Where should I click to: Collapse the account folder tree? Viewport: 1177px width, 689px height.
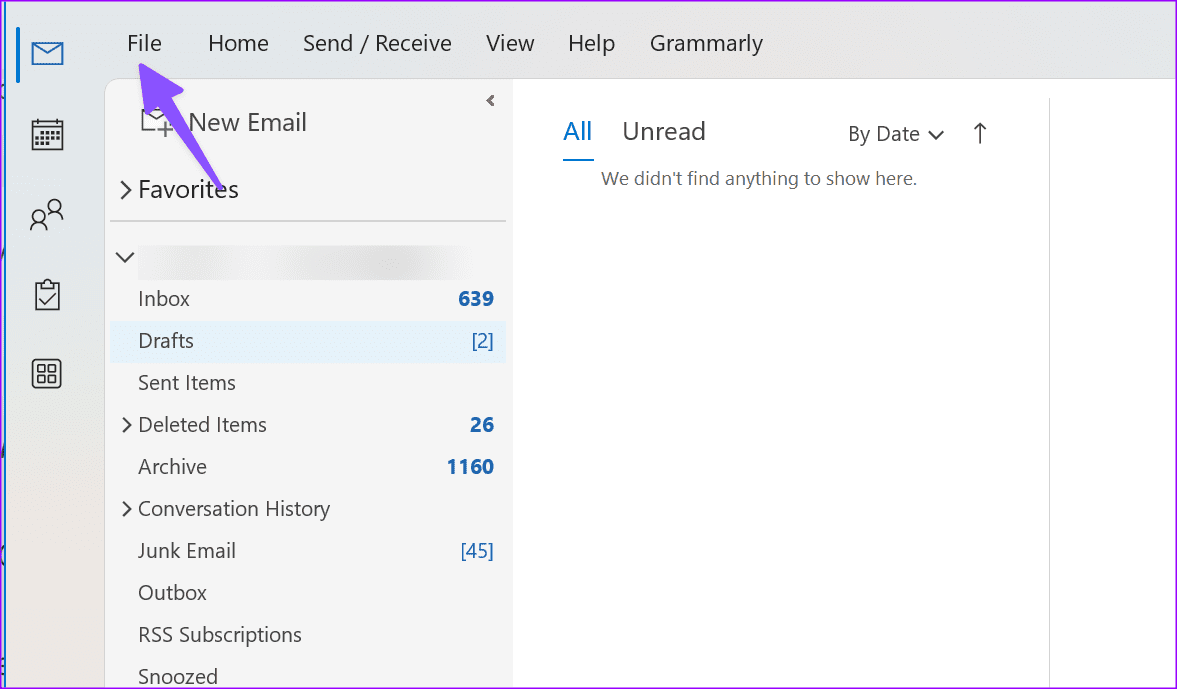[x=124, y=256]
